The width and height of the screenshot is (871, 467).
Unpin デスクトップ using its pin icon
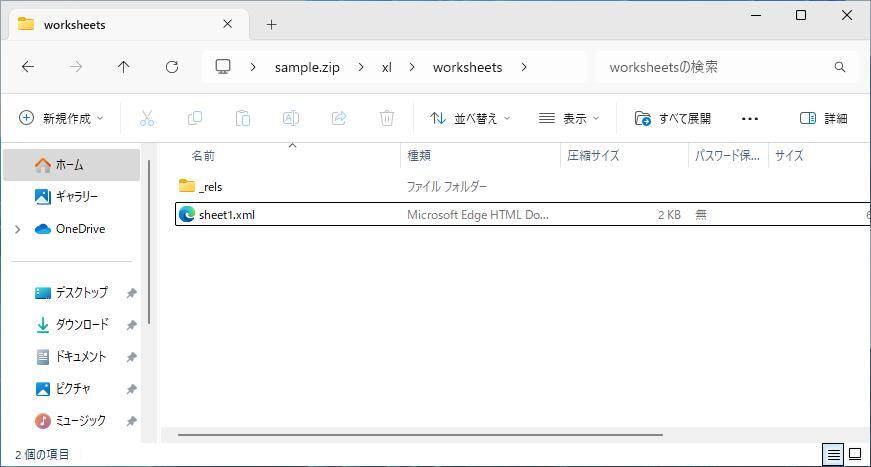click(x=131, y=293)
